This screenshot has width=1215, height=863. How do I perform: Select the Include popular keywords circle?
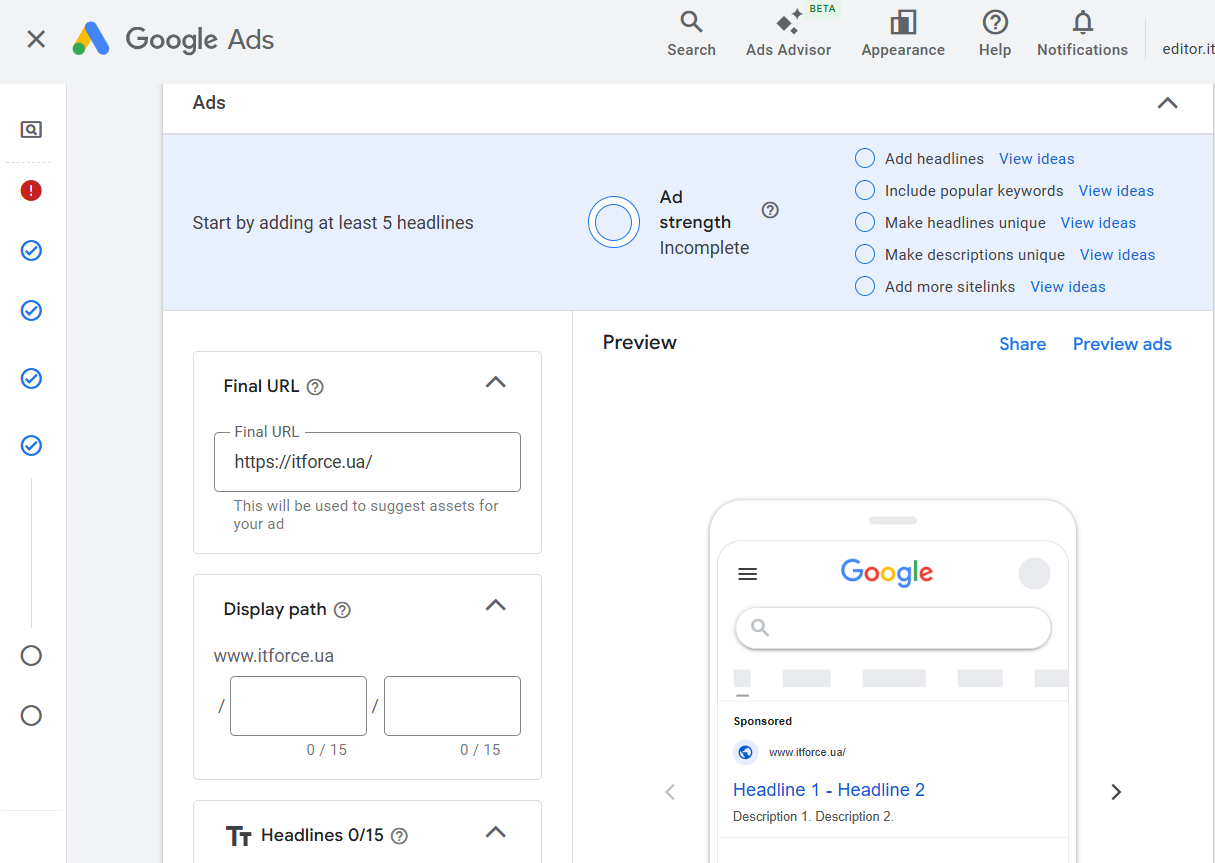point(865,191)
